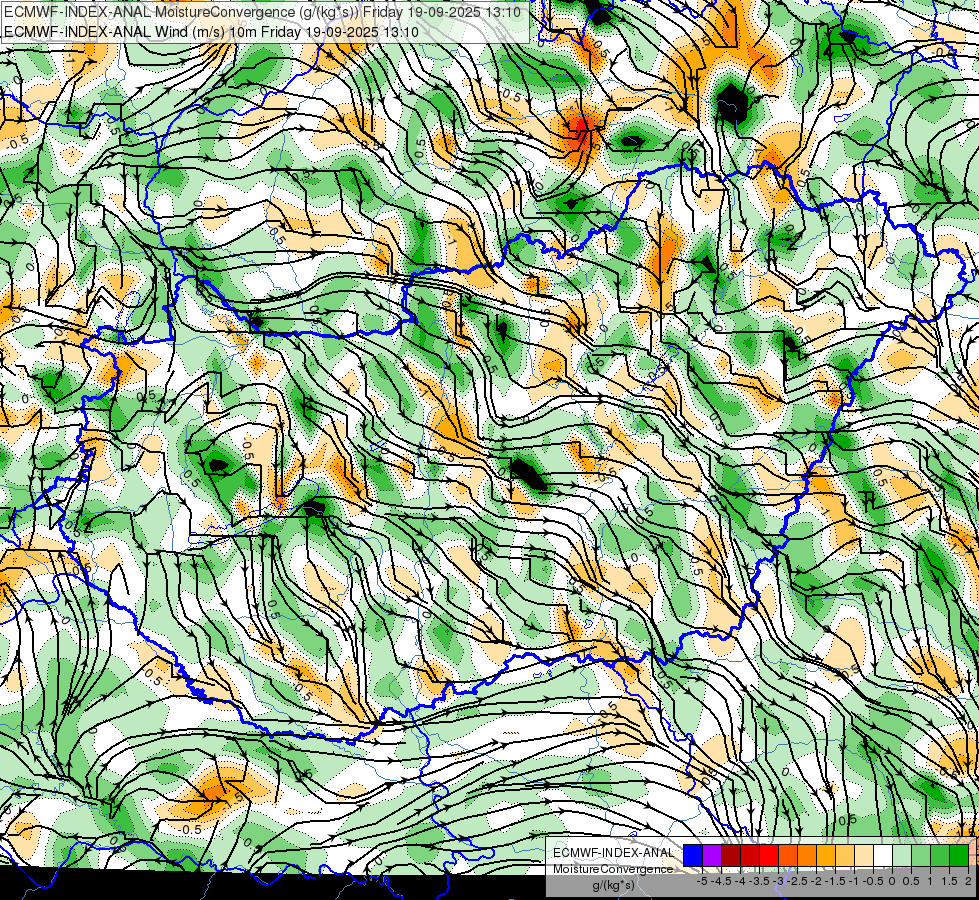Select legend swatch between -4.5 and -4
This screenshot has height=900, width=979.
point(731,855)
